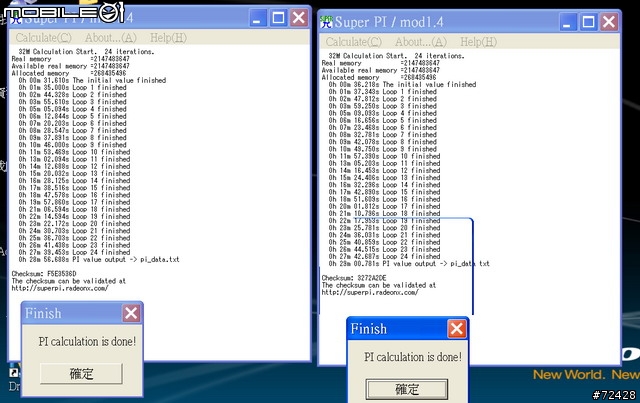This screenshot has width=640, height=403.
Task: Open About menu in right Super PI window
Action: click(x=421, y=42)
